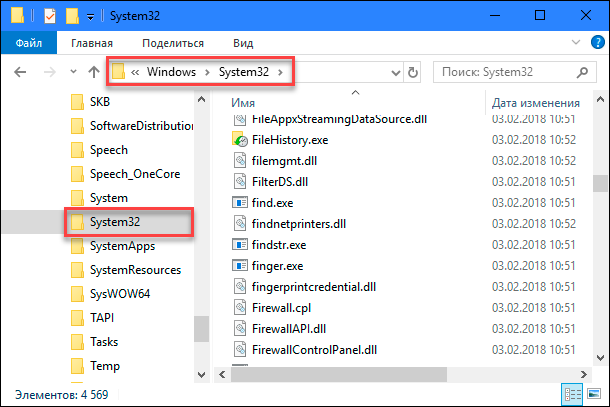The image size is (610, 407).
Task: Select the SysWOW64 folder in the tree
Action: [110, 294]
